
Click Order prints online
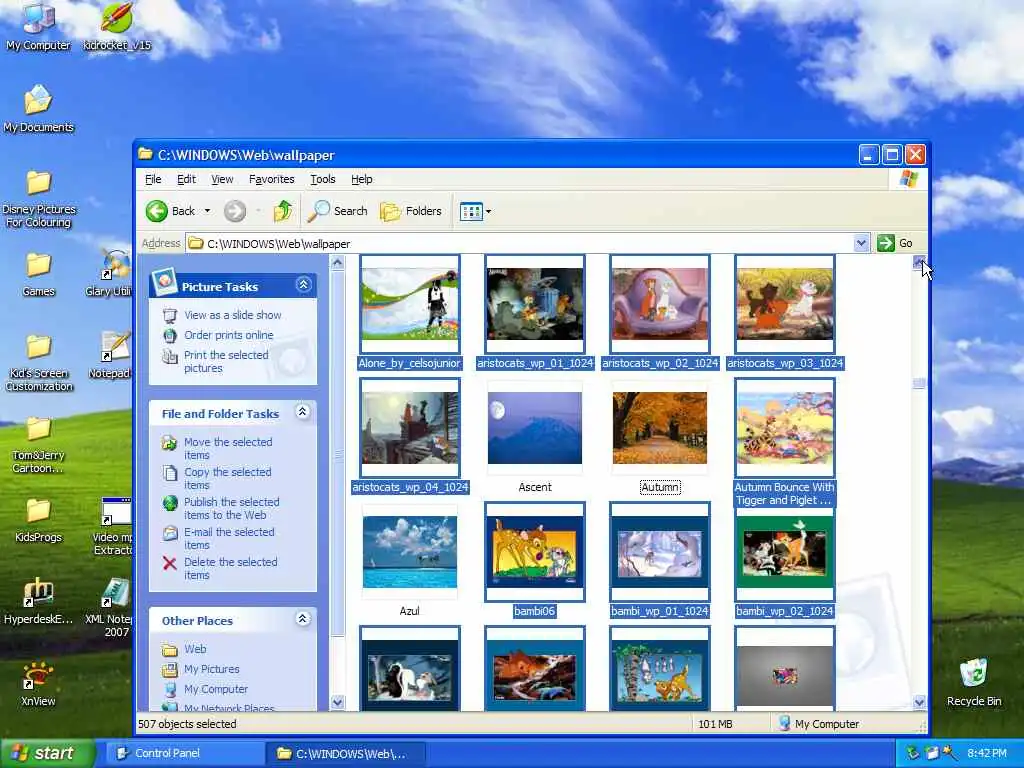(229, 335)
